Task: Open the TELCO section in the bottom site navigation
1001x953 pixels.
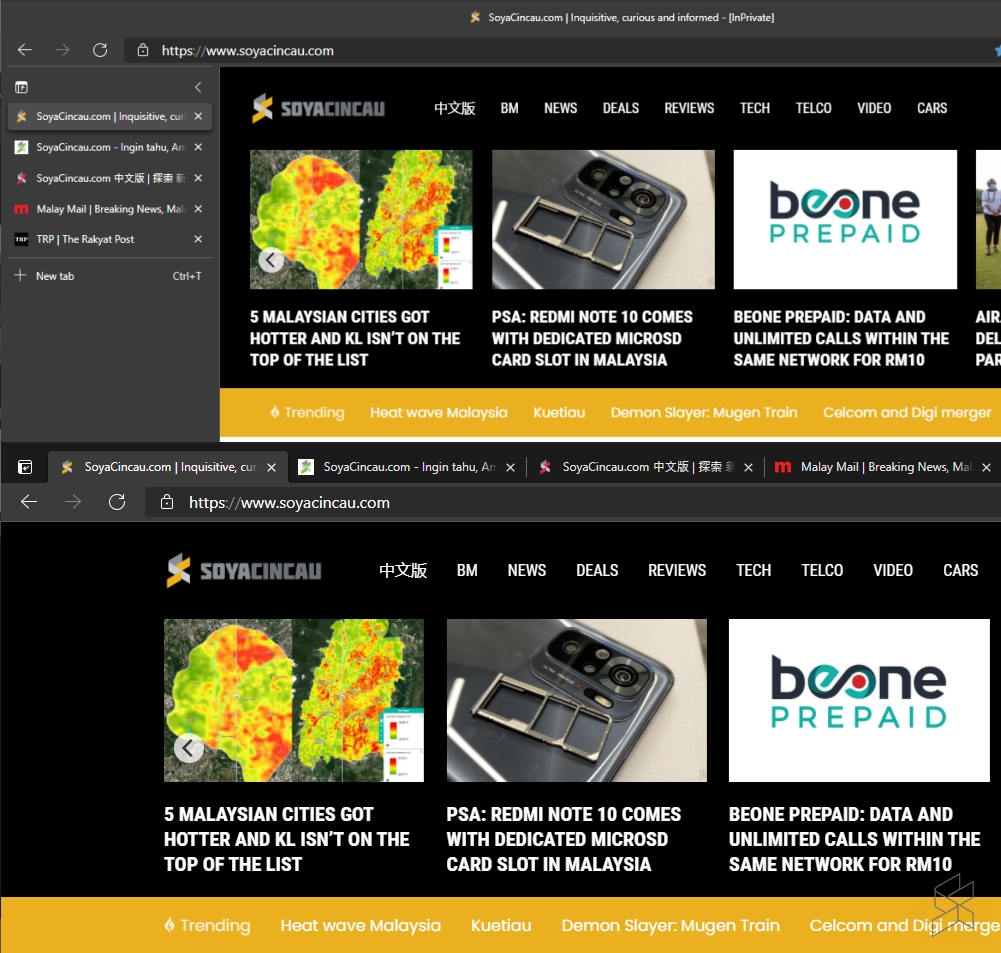Action: (x=822, y=570)
